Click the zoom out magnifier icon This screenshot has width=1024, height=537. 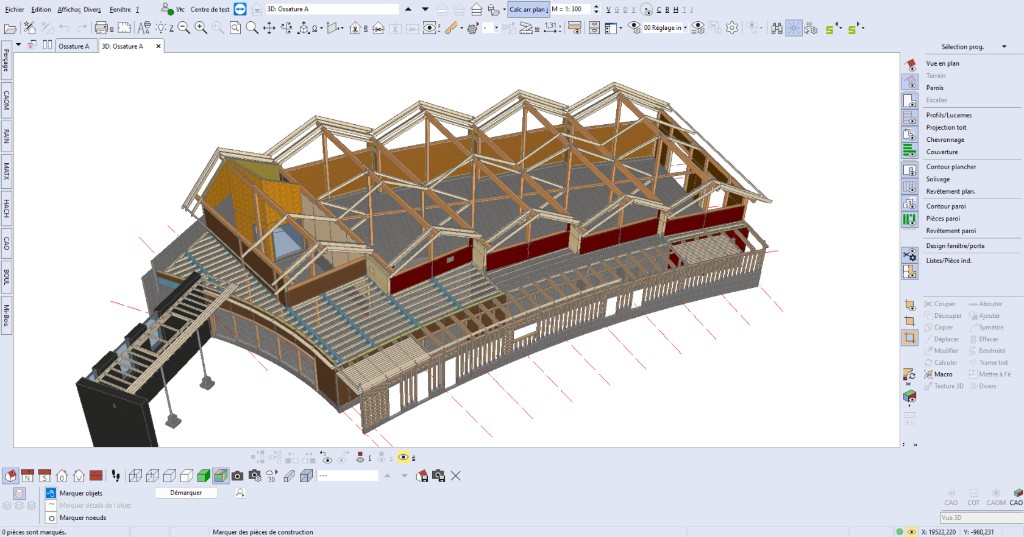(x=184, y=28)
